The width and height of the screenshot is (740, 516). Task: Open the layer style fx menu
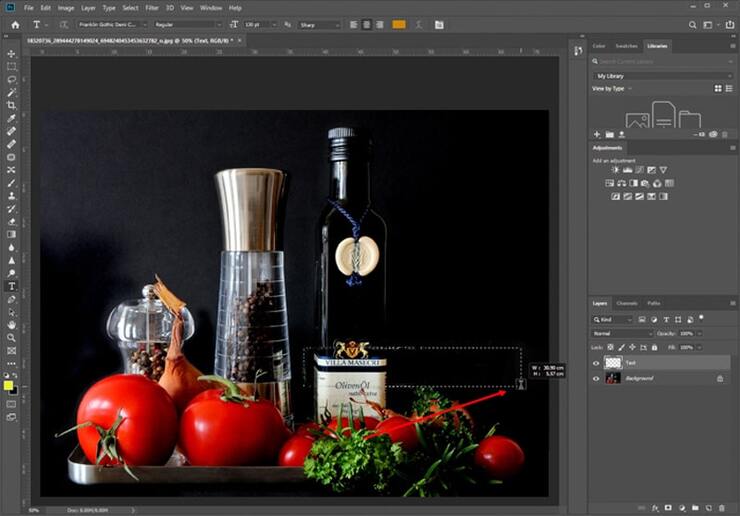click(x=655, y=508)
